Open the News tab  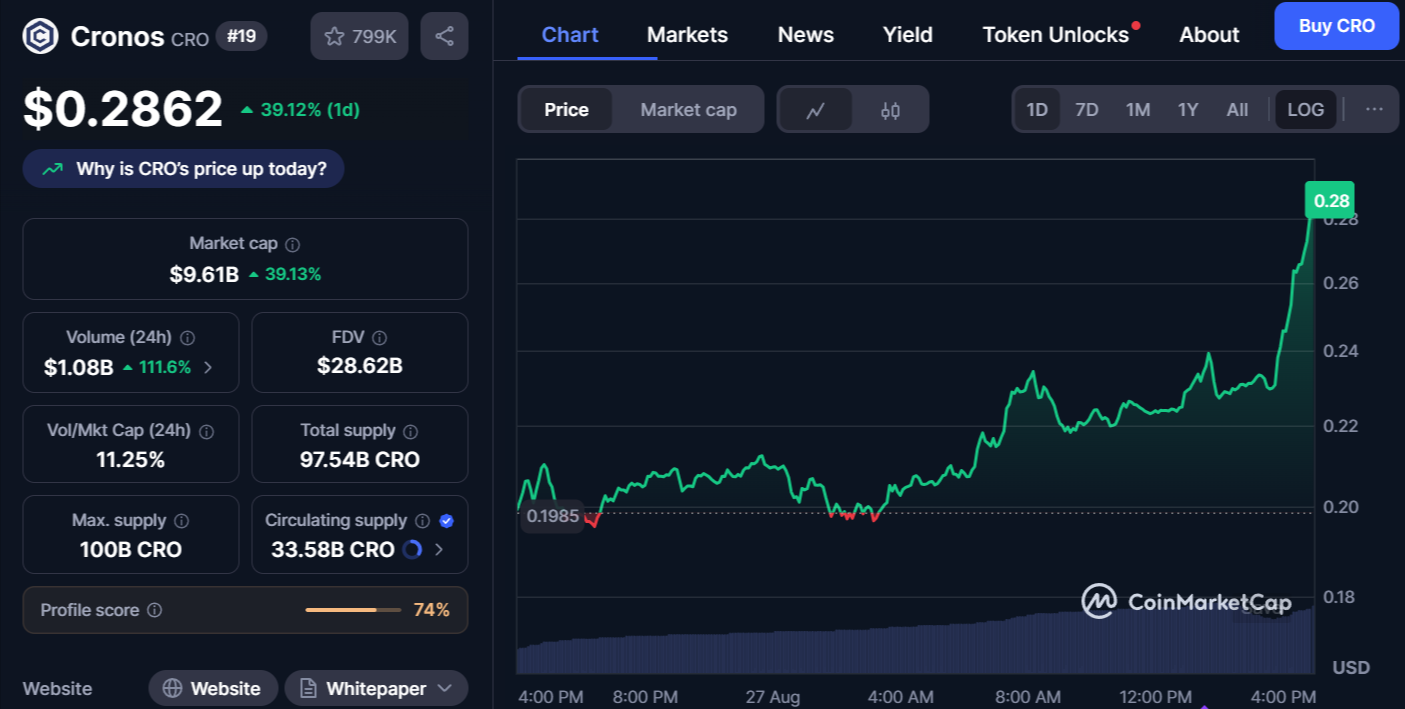pyautogui.click(x=806, y=34)
